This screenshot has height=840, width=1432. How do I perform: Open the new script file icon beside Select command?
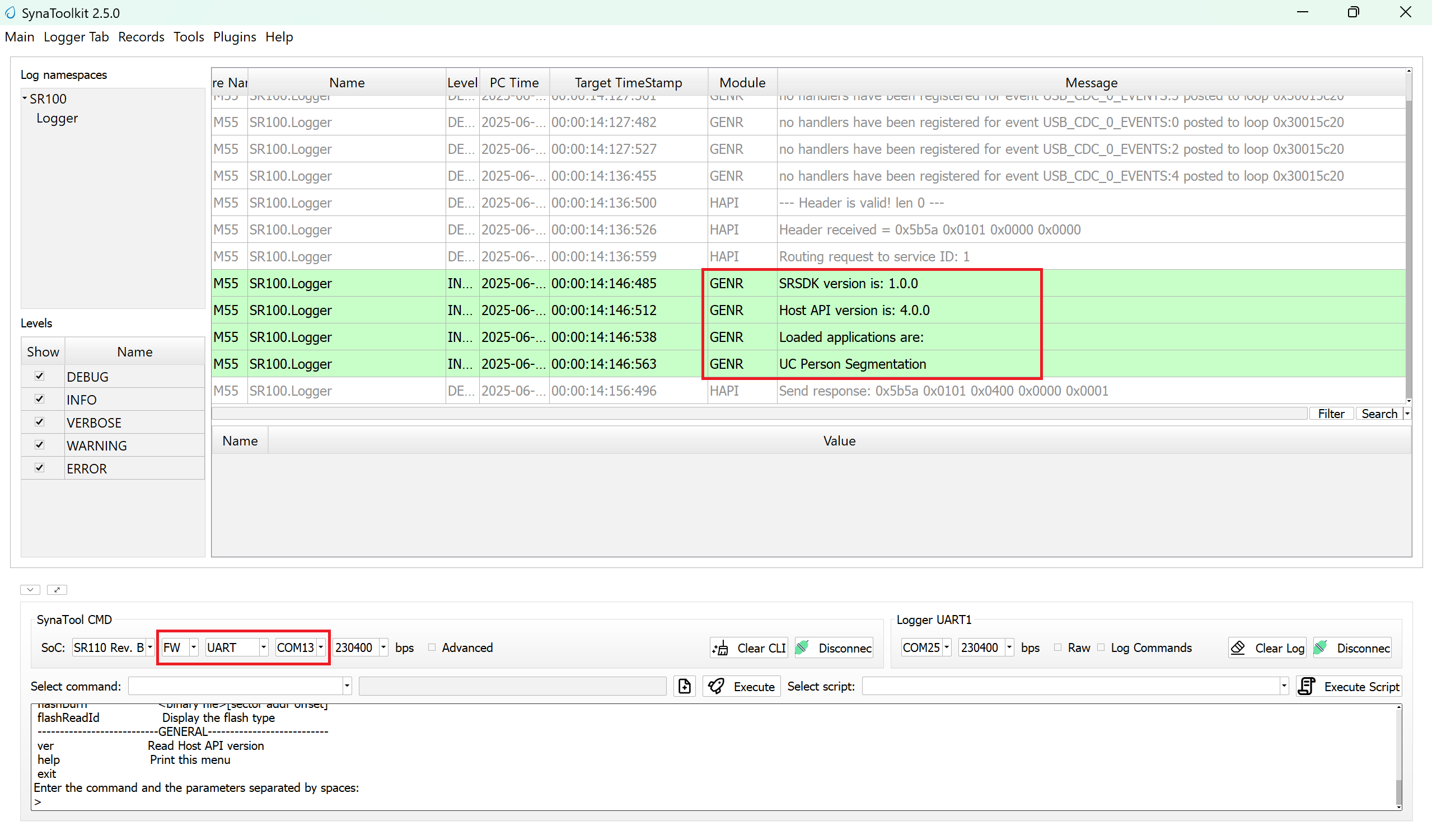tap(684, 686)
